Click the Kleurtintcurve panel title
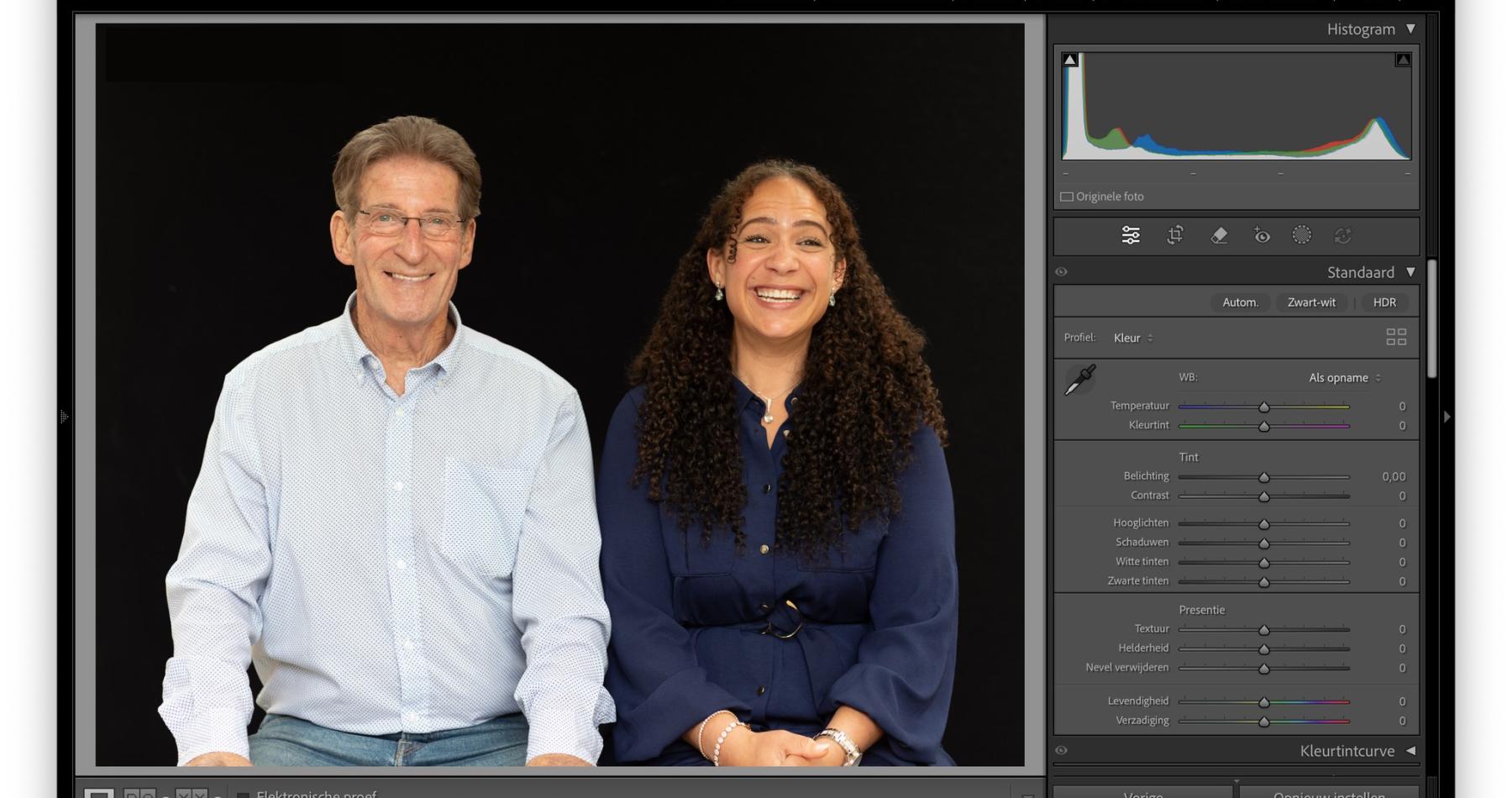Image resolution: width=1512 pixels, height=798 pixels. [x=1347, y=751]
